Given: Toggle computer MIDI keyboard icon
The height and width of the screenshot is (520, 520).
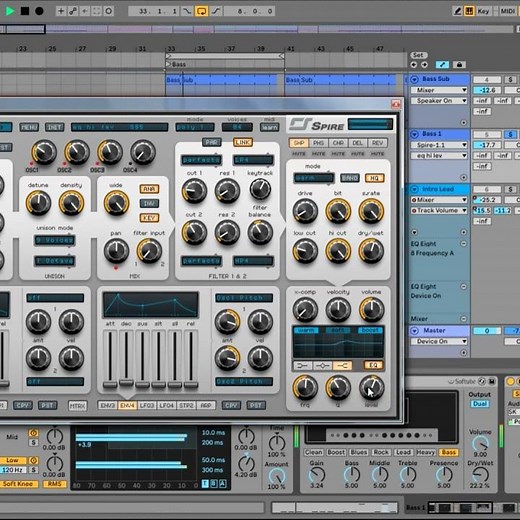Looking at the screenshot, I should [469, 11].
